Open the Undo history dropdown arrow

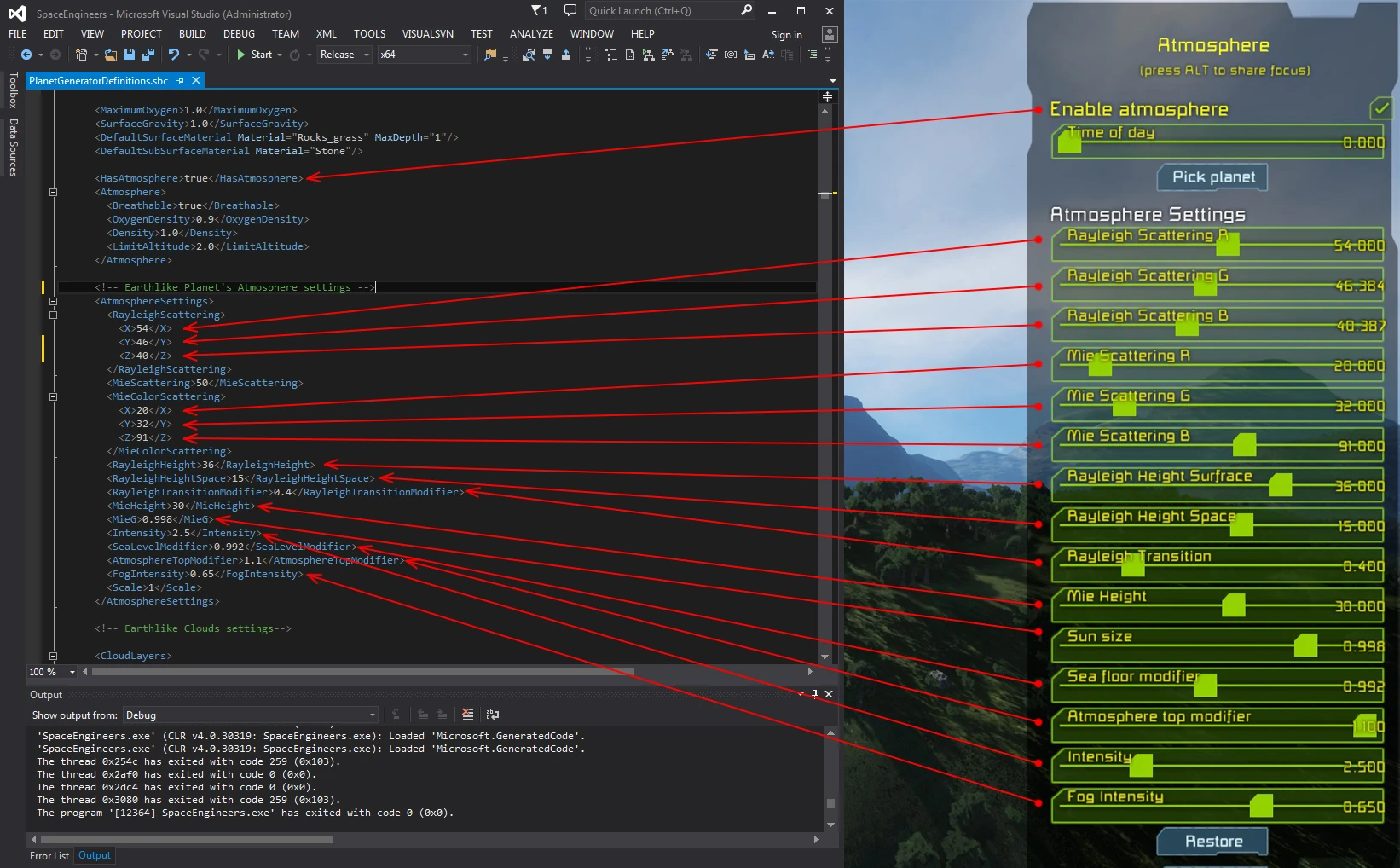tap(189, 55)
